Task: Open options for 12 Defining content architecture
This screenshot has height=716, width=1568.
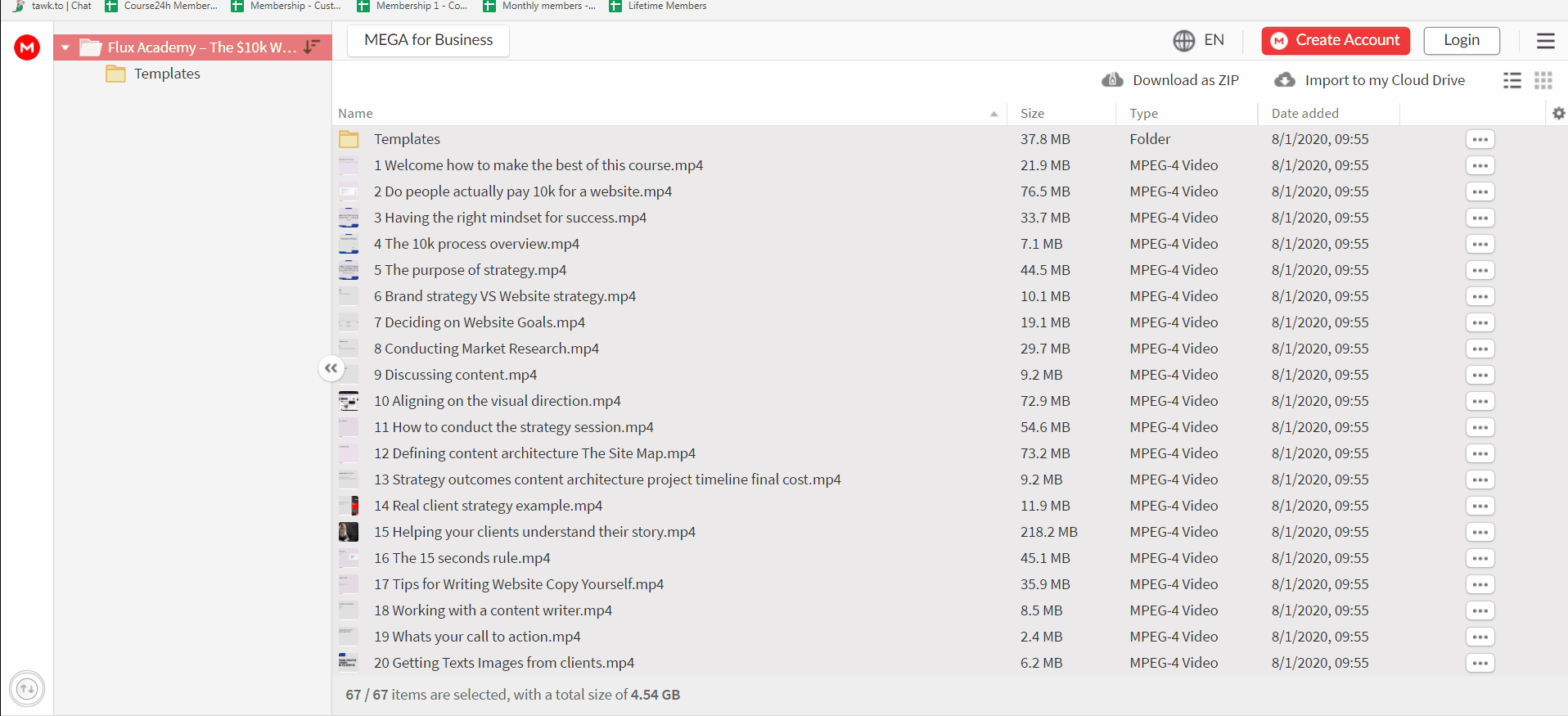Action: point(1480,453)
